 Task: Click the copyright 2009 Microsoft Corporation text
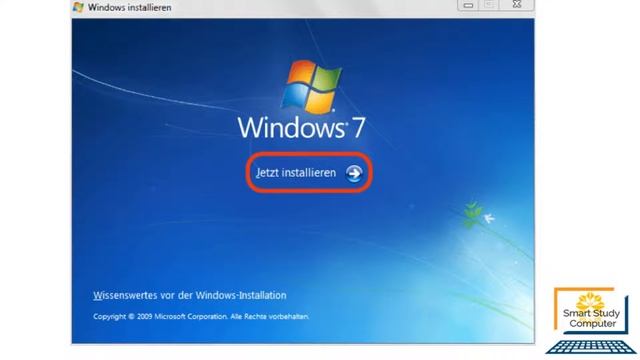201,316
